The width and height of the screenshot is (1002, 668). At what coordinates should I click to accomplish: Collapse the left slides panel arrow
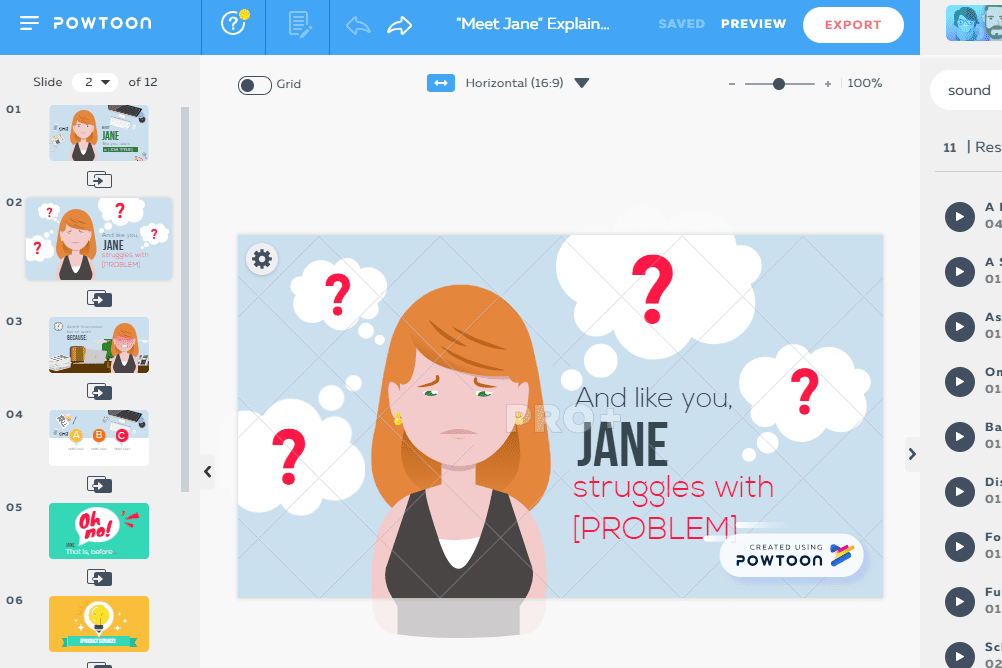[x=207, y=472]
